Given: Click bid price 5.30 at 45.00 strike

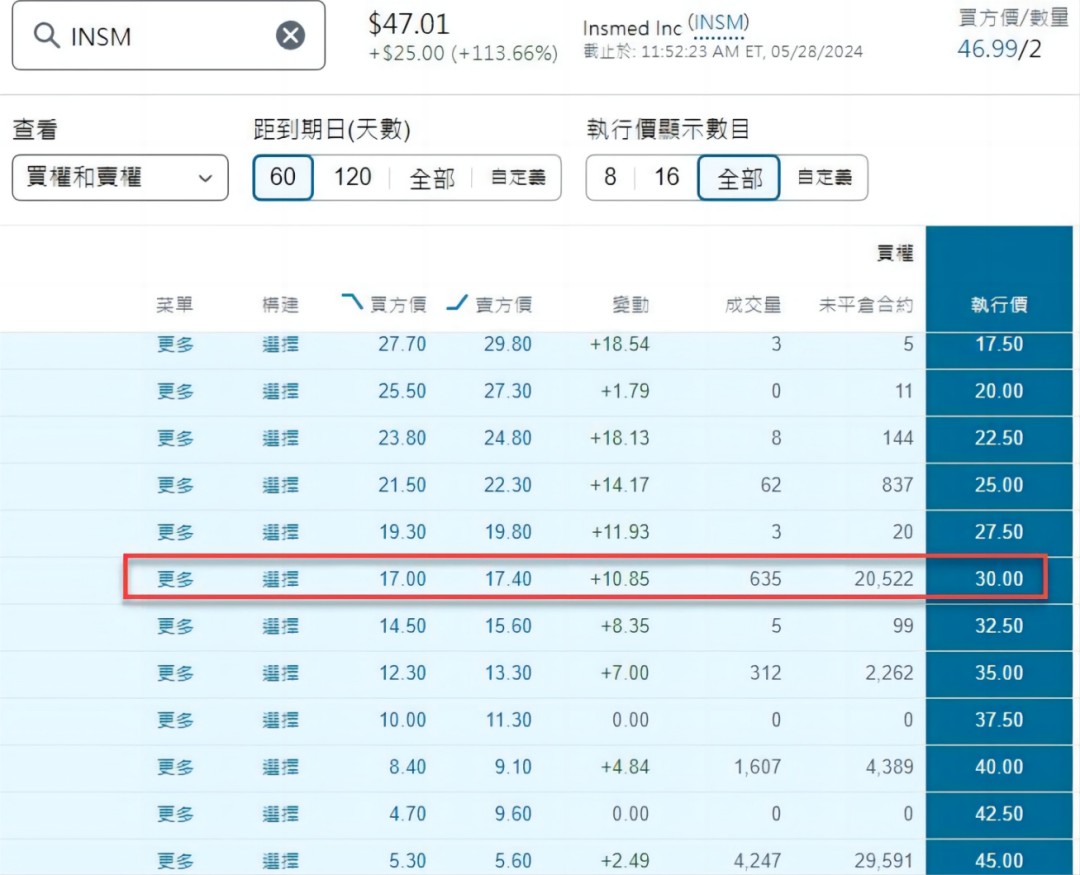Looking at the screenshot, I should [407, 861].
